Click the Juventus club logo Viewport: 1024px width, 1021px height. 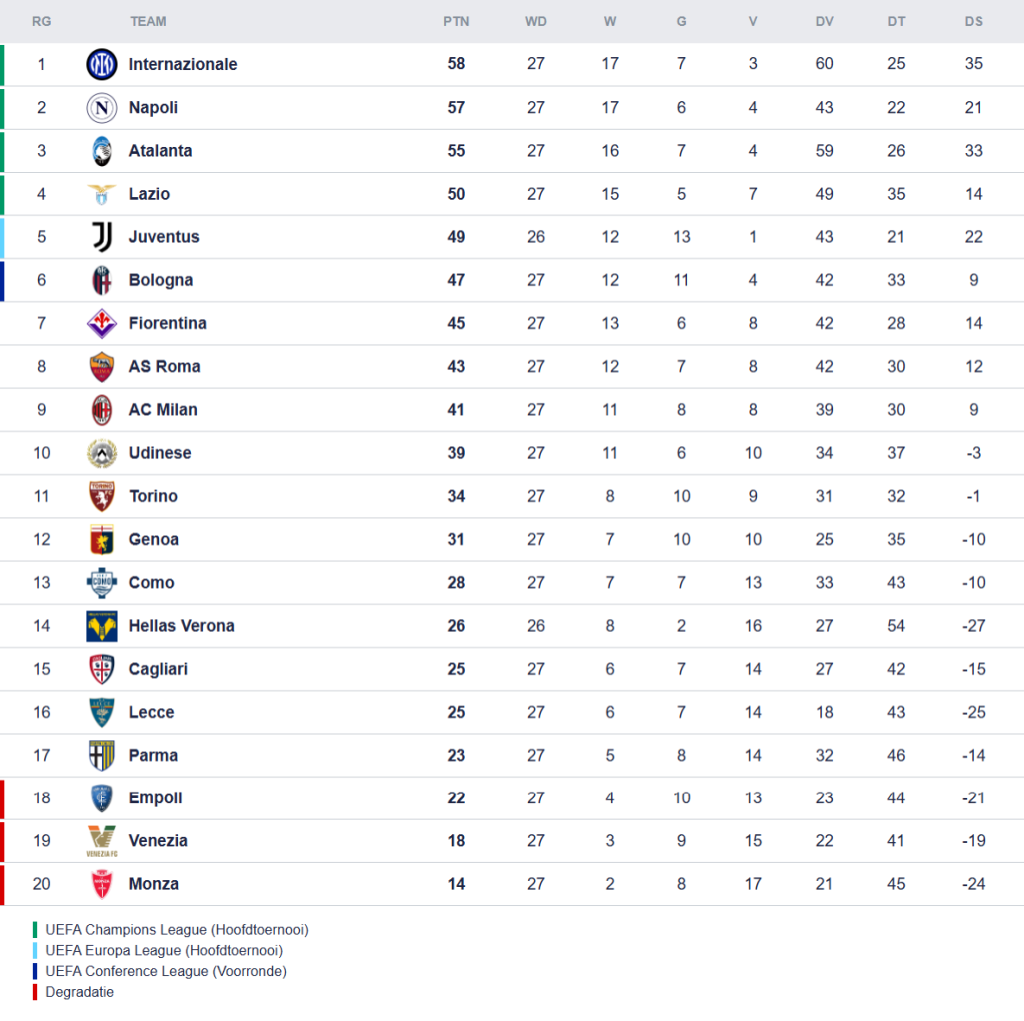(102, 237)
